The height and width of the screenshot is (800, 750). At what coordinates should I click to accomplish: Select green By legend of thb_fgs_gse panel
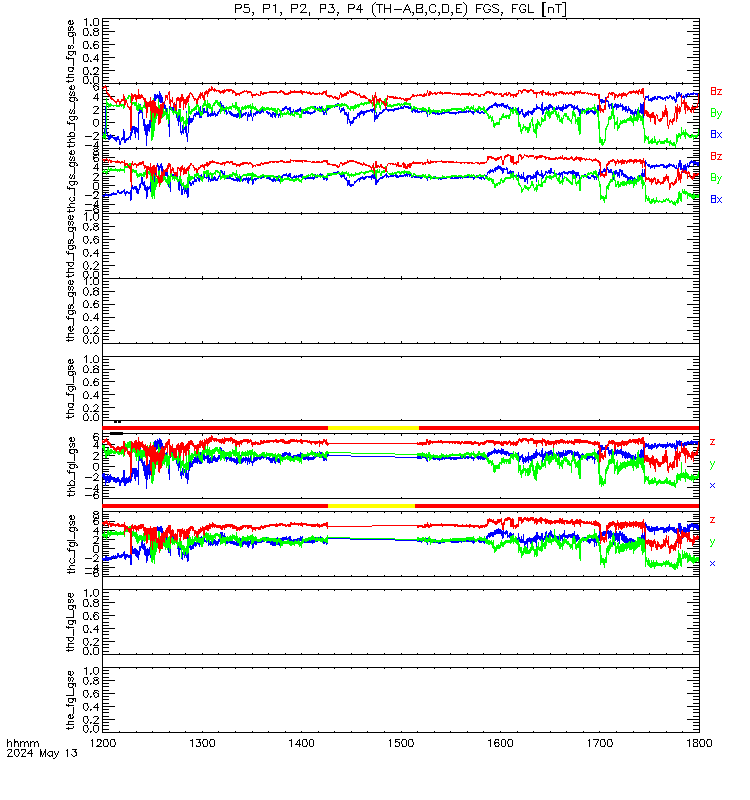716,113
